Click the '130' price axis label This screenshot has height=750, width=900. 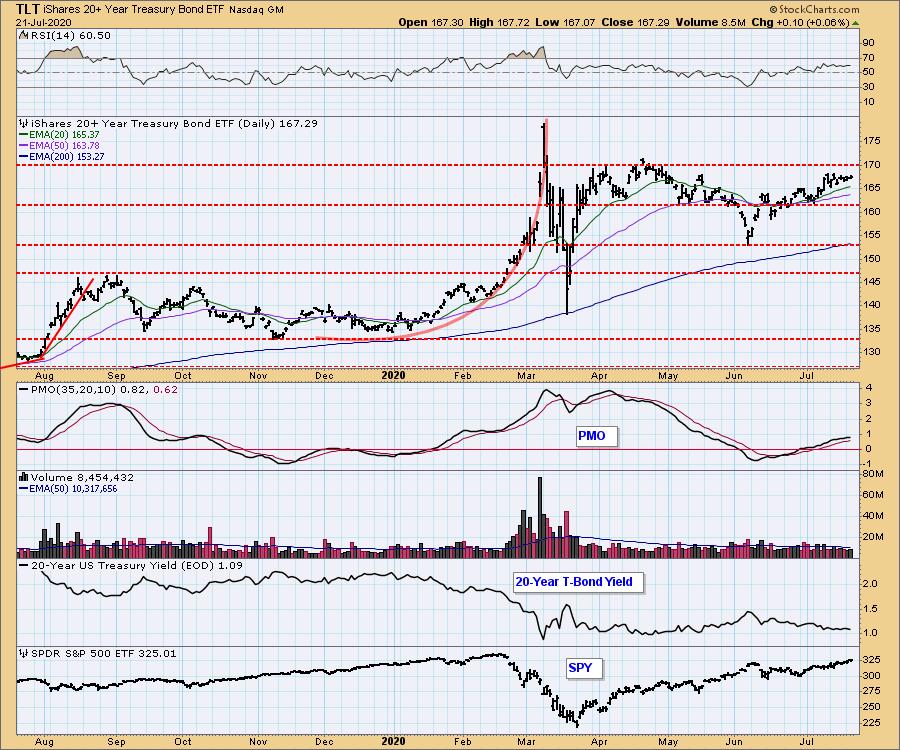coord(872,352)
